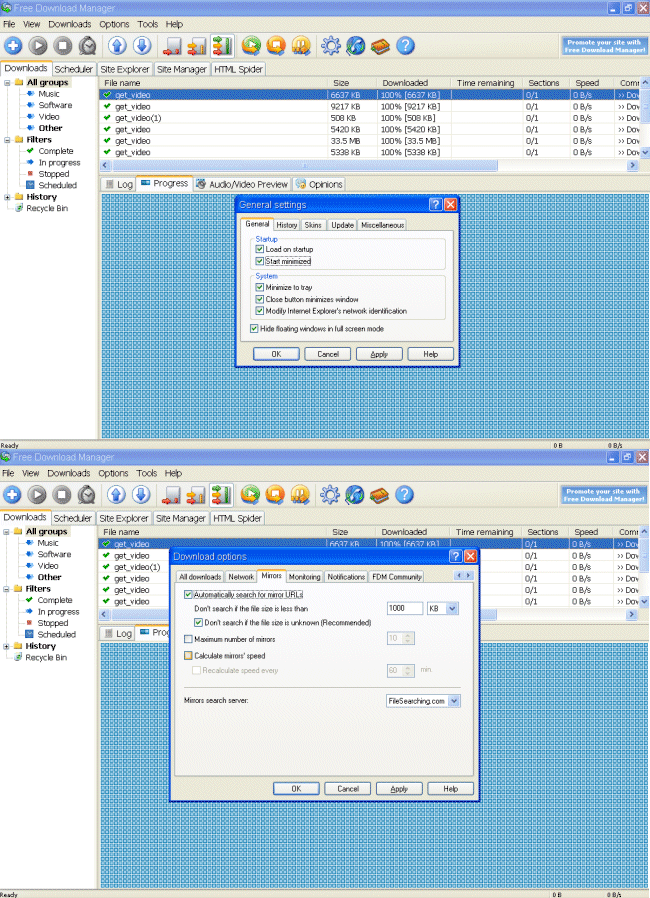
Task: Click the alarm clock schedule icon in lower window
Action: tap(86, 495)
